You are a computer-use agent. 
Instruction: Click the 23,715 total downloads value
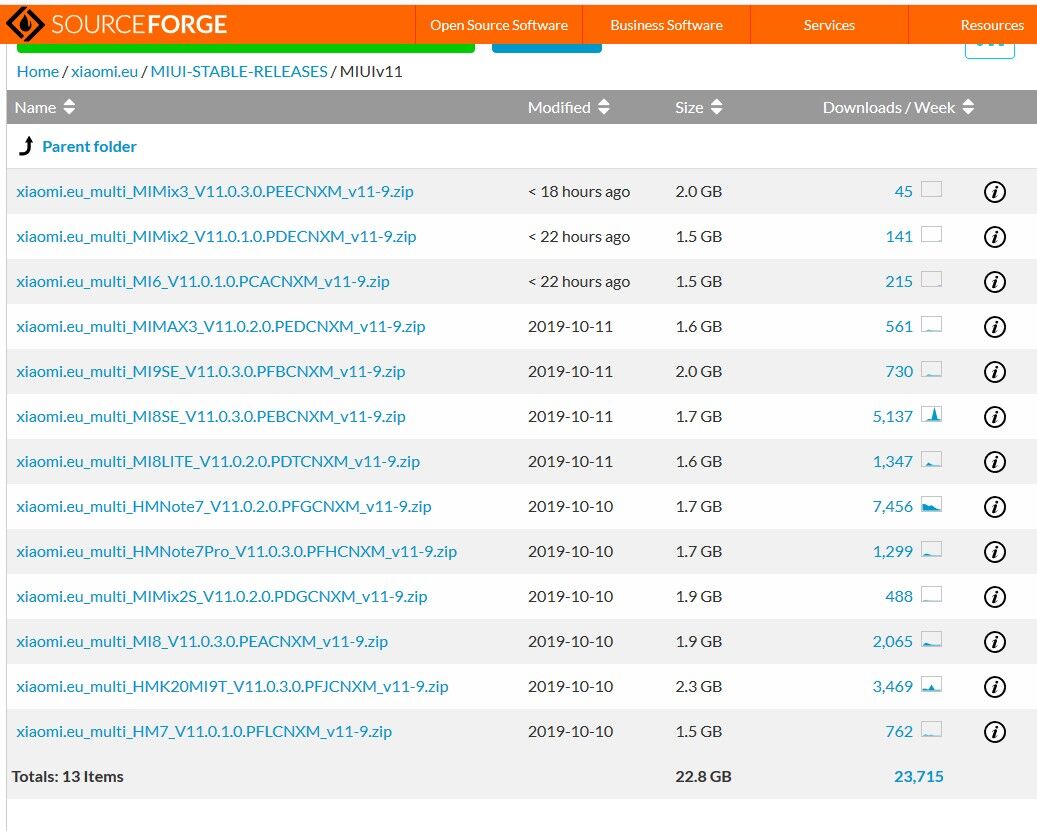pyautogui.click(x=919, y=776)
